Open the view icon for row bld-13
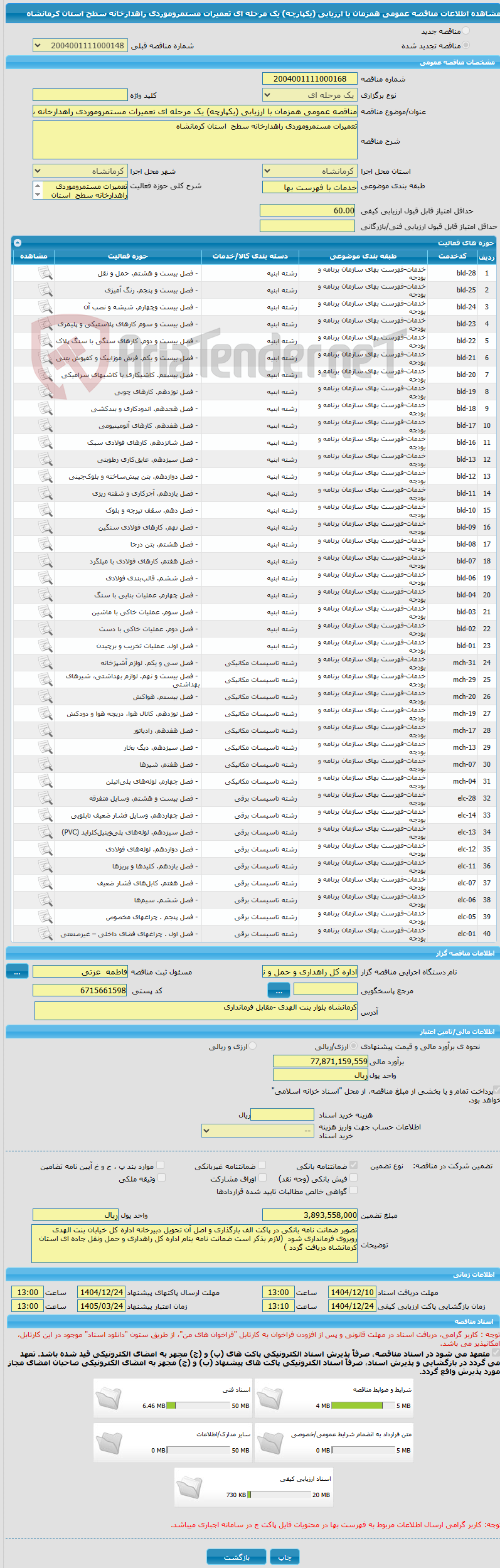 45,459
